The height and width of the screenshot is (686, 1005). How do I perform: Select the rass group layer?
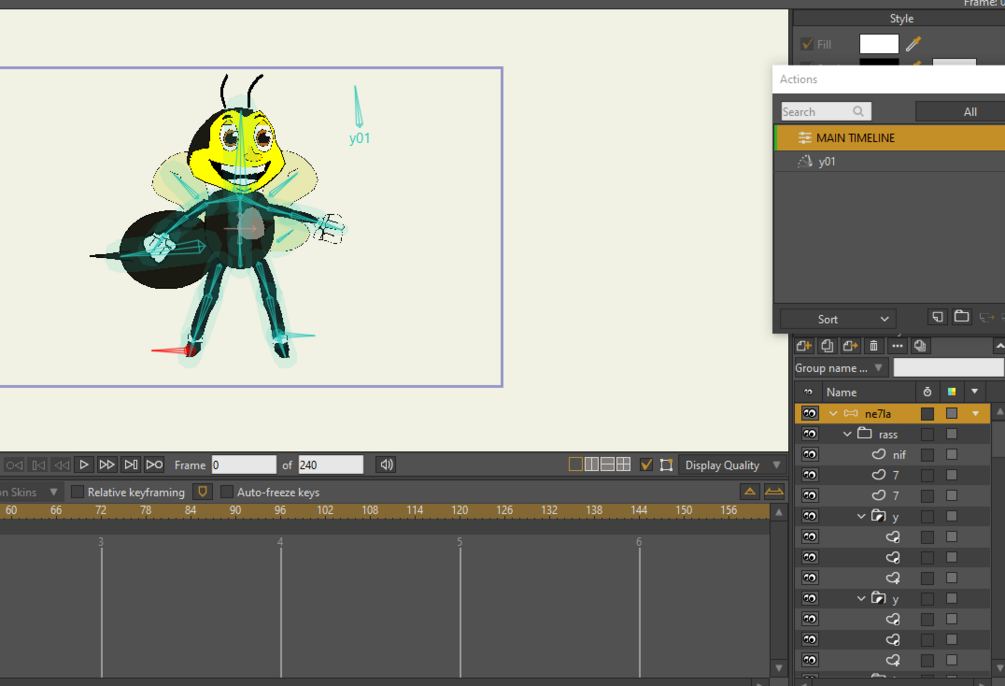coord(893,434)
